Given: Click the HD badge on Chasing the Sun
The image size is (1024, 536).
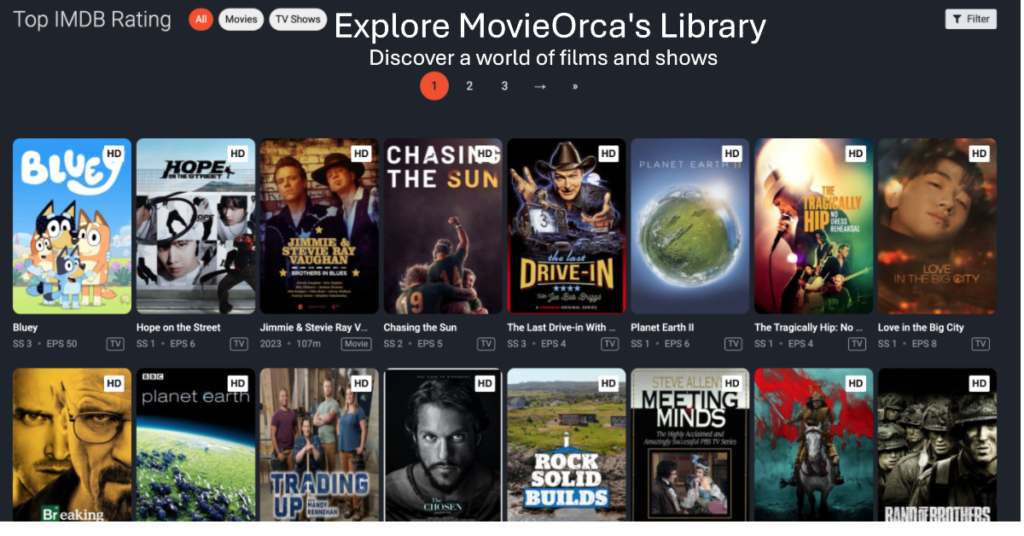Looking at the screenshot, I should (x=485, y=153).
